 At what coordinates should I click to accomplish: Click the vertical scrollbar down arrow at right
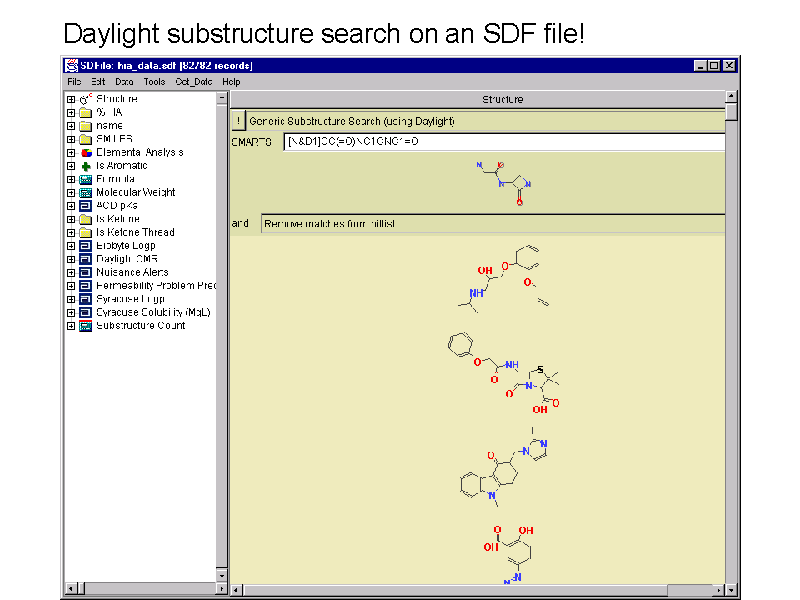pos(731,576)
